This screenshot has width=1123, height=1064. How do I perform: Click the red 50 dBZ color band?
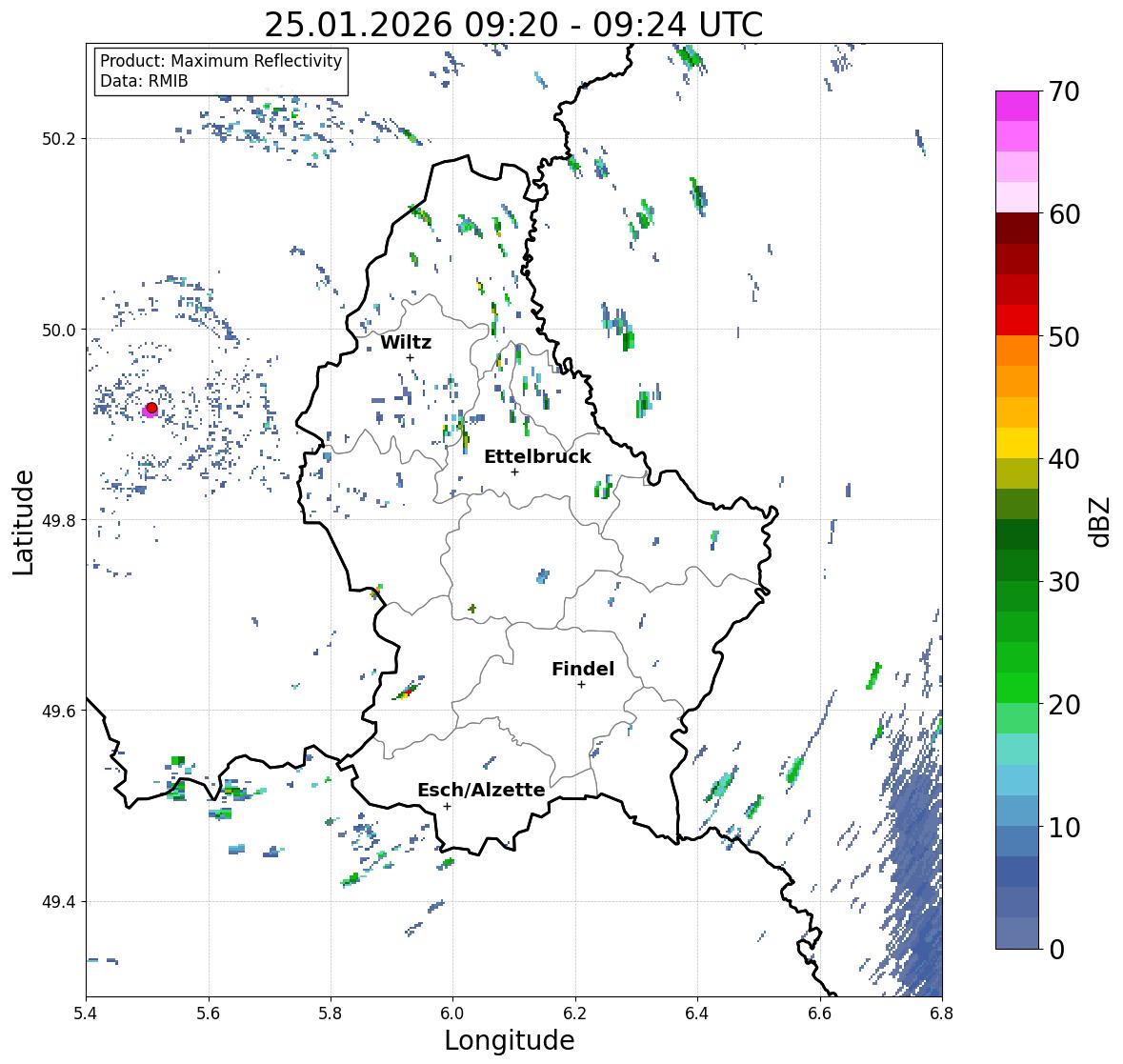(1017, 320)
